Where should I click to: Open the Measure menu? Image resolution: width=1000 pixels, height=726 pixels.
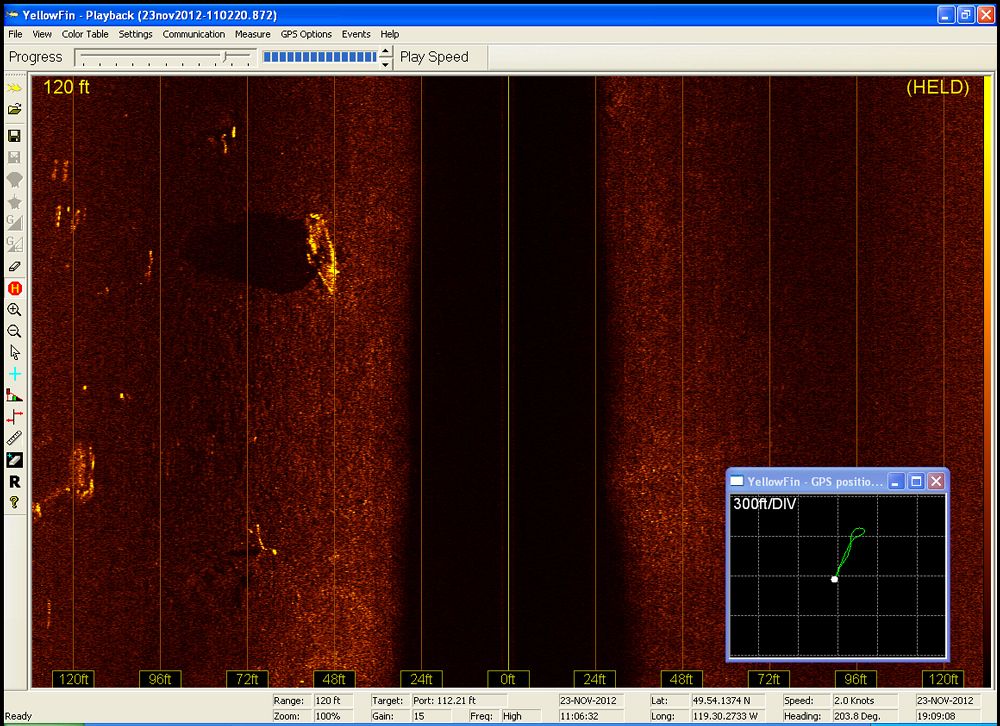(x=252, y=34)
